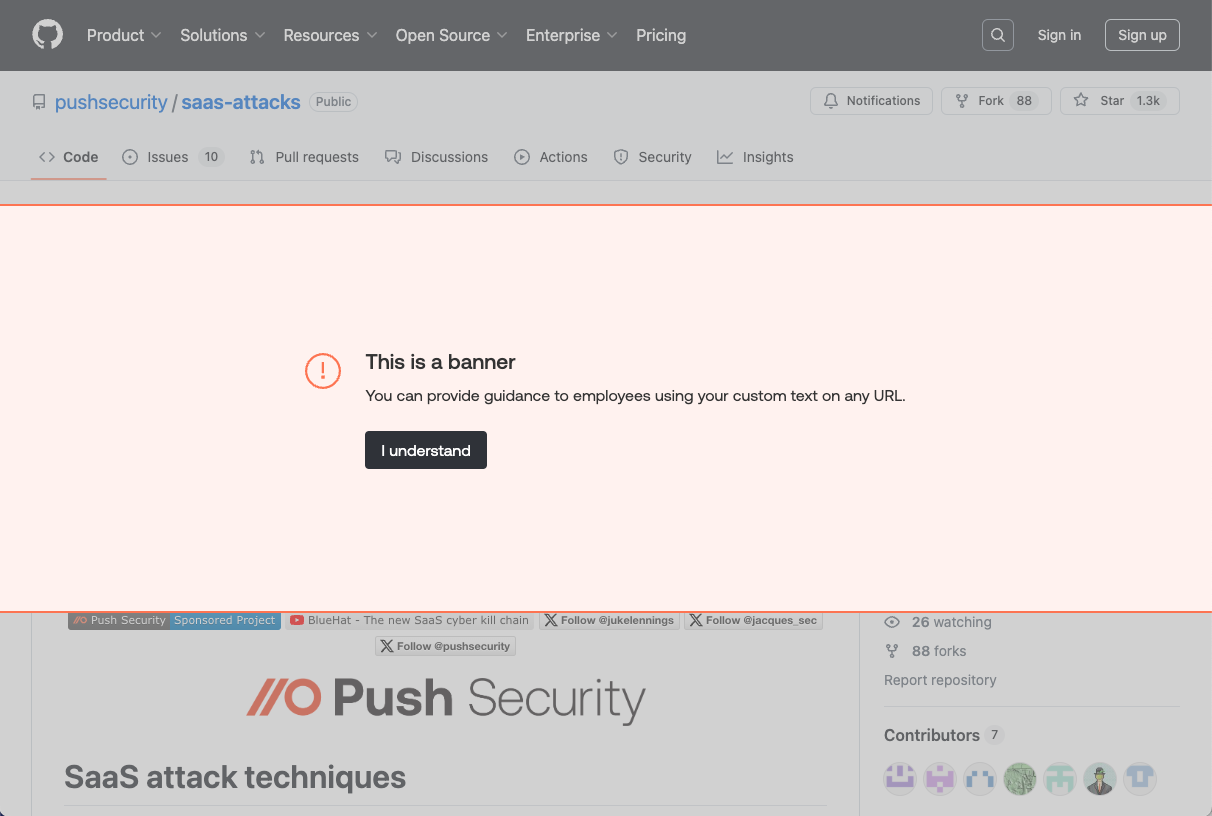Switch to the Code tab
The height and width of the screenshot is (816, 1212).
tap(69, 157)
